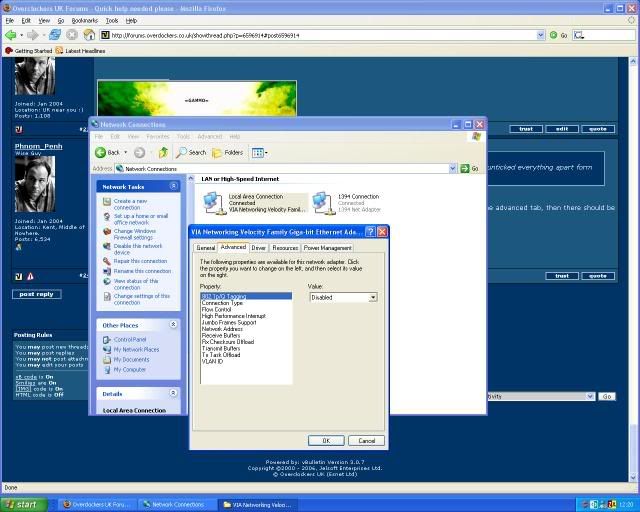Screen dimensions: 640x512
Task: Click Firefox Forward arrow button
Action: pos(33,35)
